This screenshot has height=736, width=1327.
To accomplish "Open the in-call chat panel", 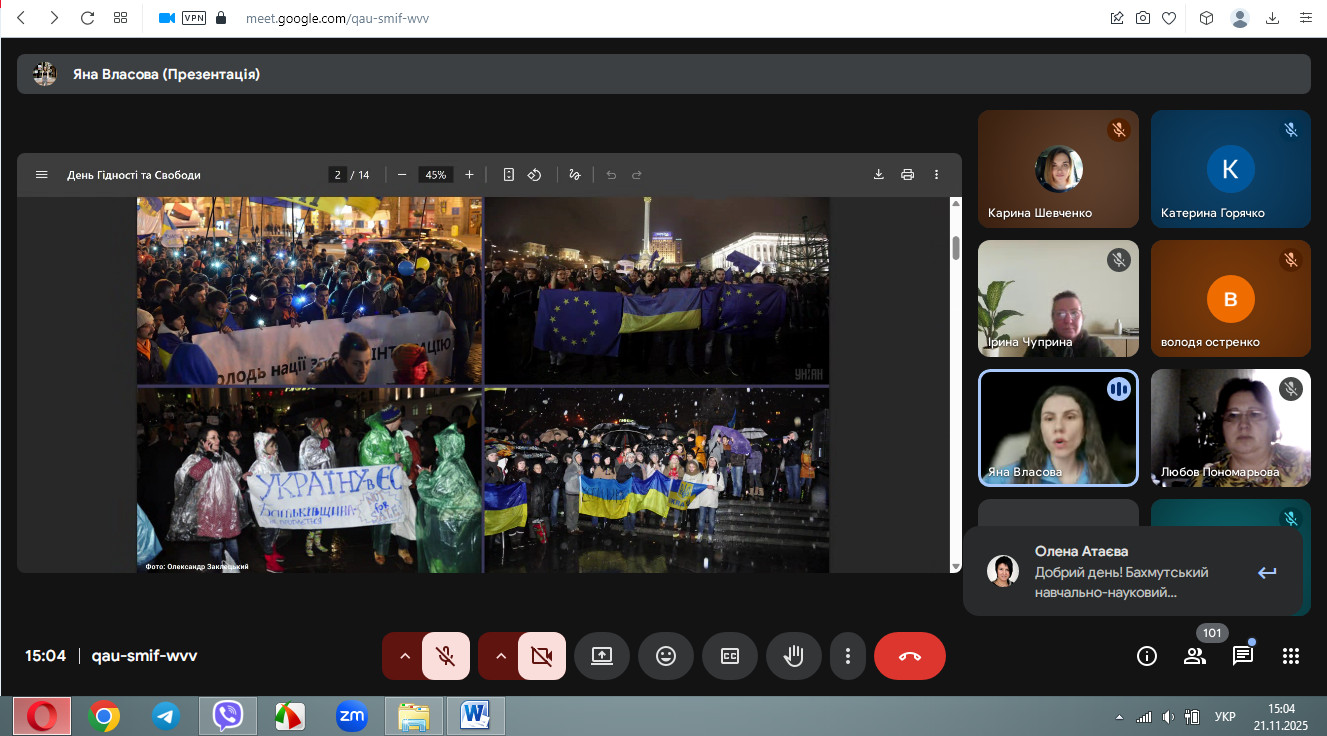I will 1242,656.
